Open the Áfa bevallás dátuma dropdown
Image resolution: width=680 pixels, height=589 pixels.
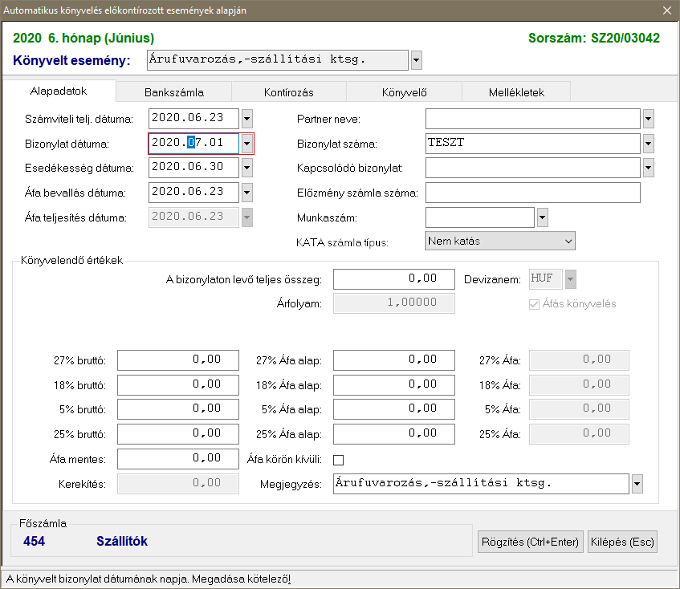coord(247,192)
